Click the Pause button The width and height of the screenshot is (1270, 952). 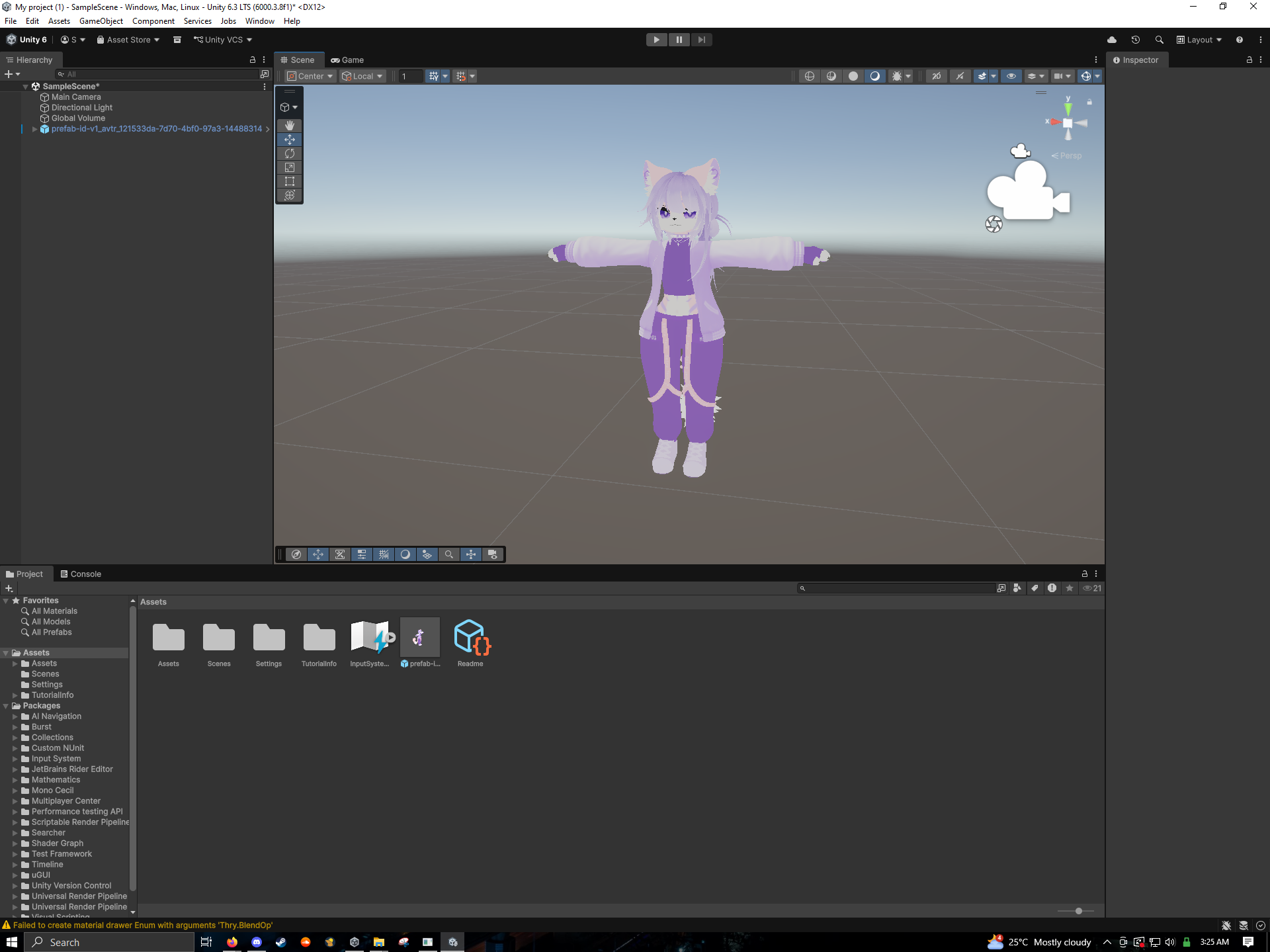[x=679, y=40]
